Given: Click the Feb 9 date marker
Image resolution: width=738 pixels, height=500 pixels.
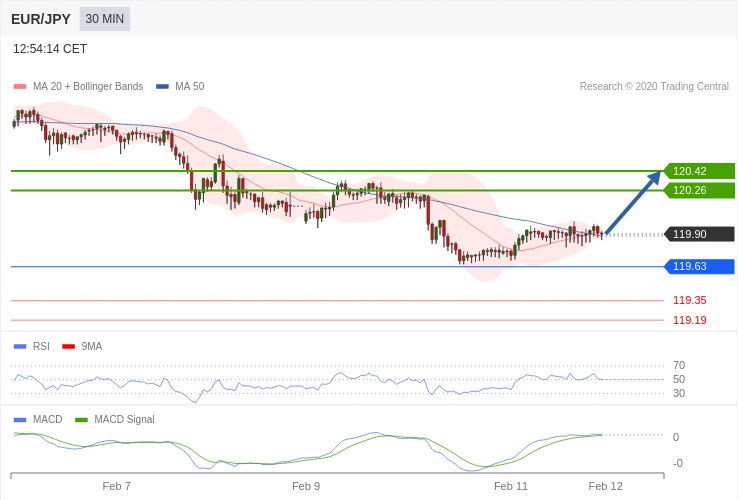Looking at the screenshot, I should [x=306, y=486].
